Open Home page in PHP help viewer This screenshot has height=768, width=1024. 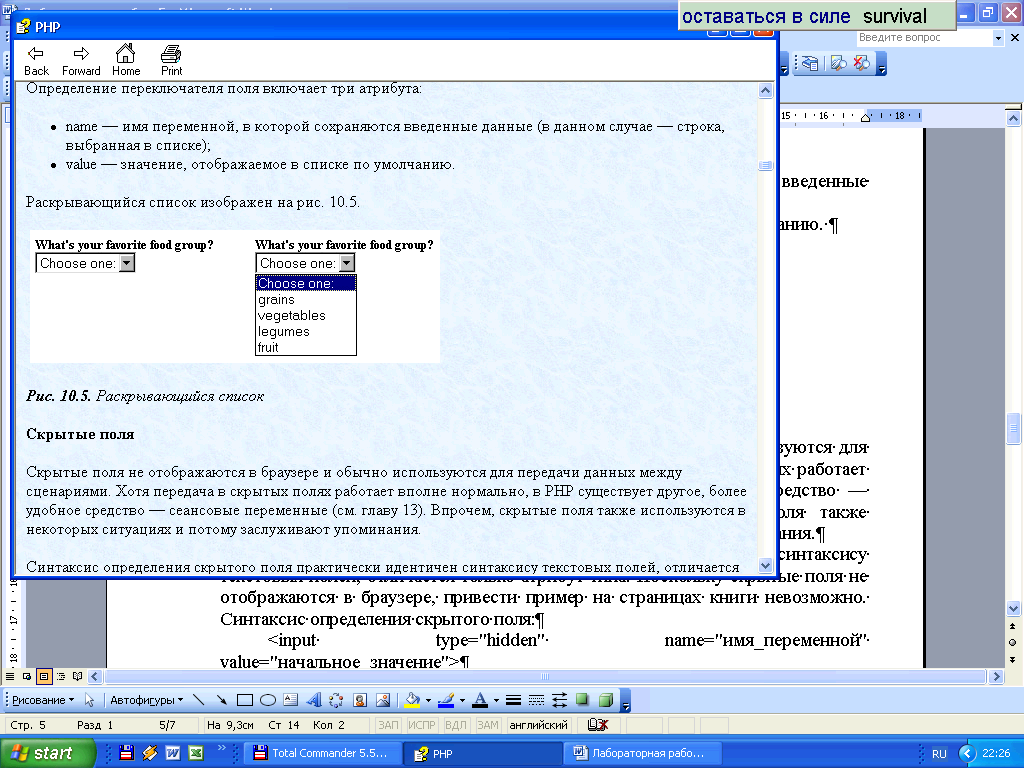[x=125, y=61]
